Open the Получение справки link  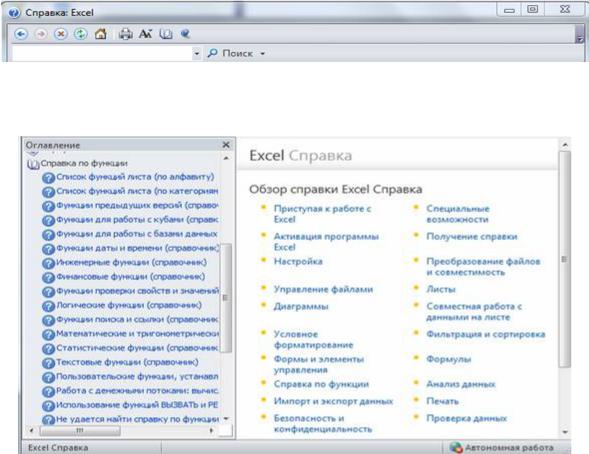pos(472,237)
